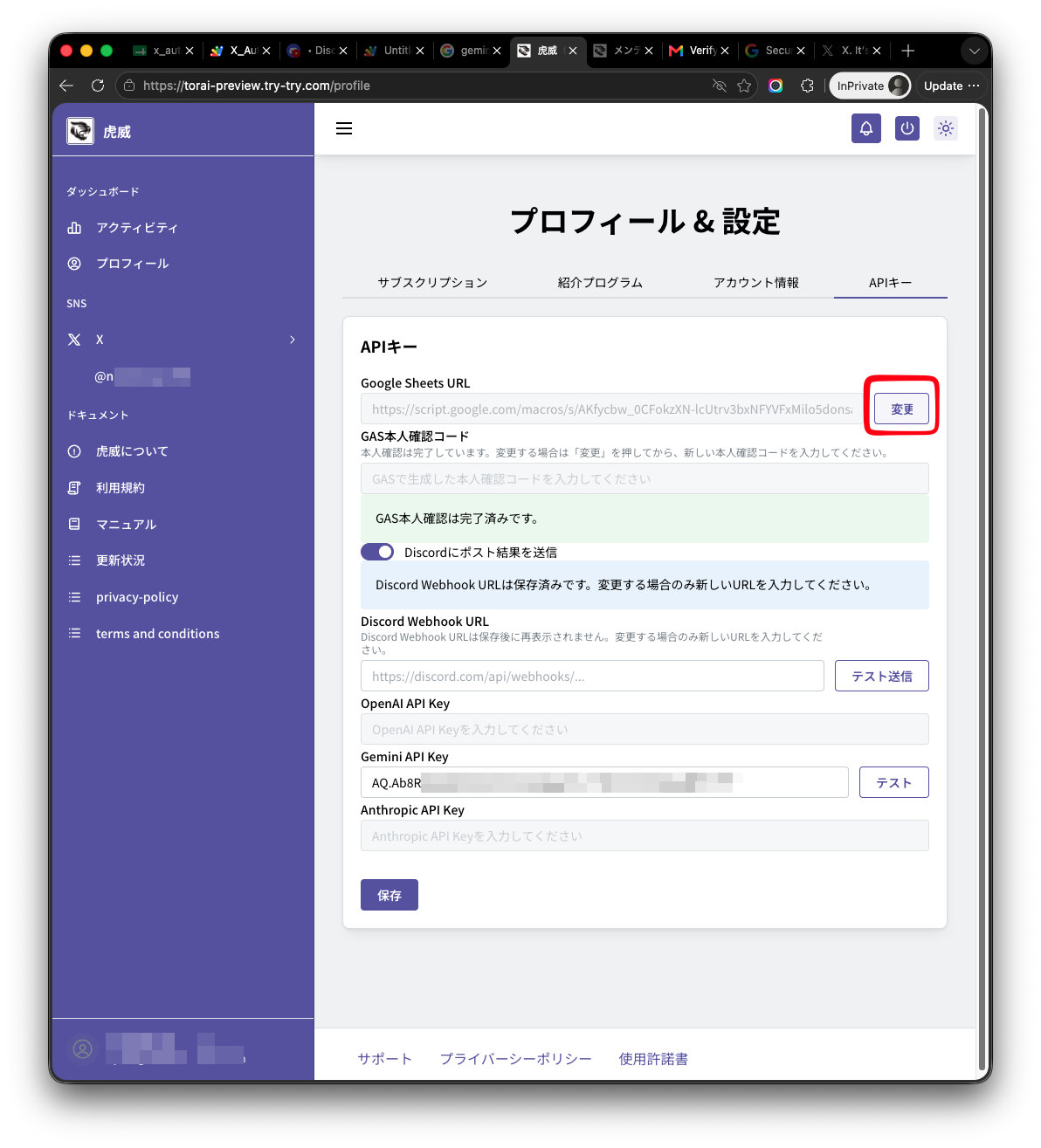1041x1148 pixels.
Task: Open the サポート footer link
Action: [384, 1059]
